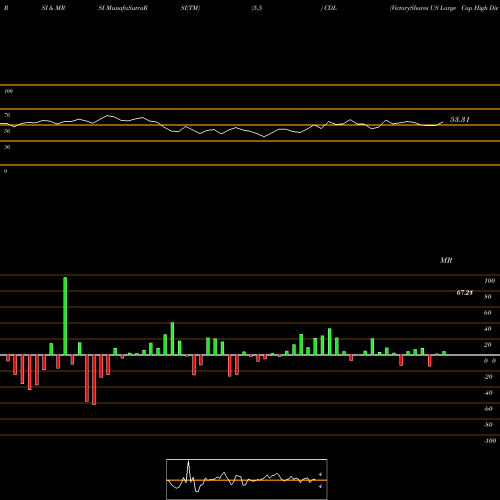The width and height of the screenshot is (500, 500).
Task: Open the mini overview chart thumbnail
Action: [247, 479]
